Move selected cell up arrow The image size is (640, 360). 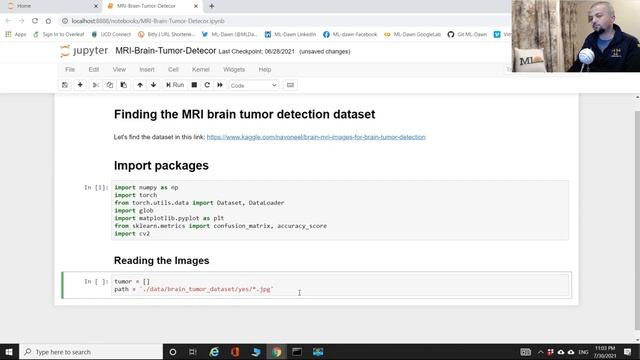pos(140,85)
